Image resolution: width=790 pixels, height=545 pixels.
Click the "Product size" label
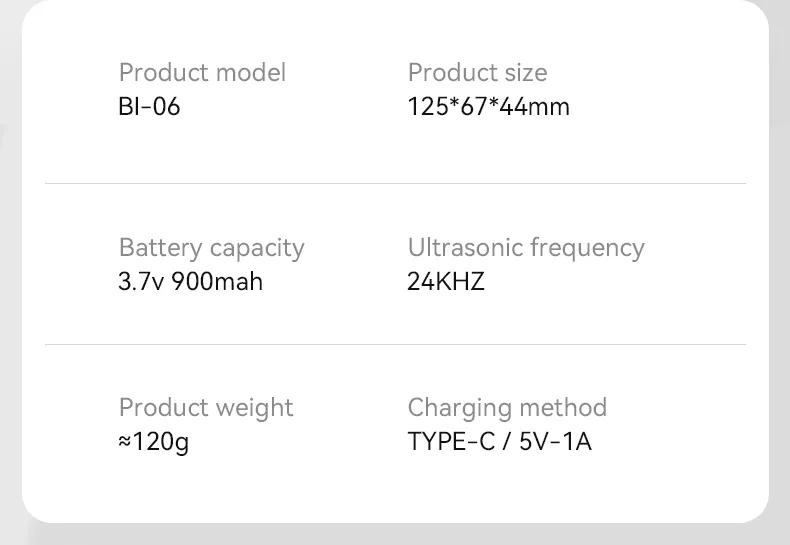point(477,73)
